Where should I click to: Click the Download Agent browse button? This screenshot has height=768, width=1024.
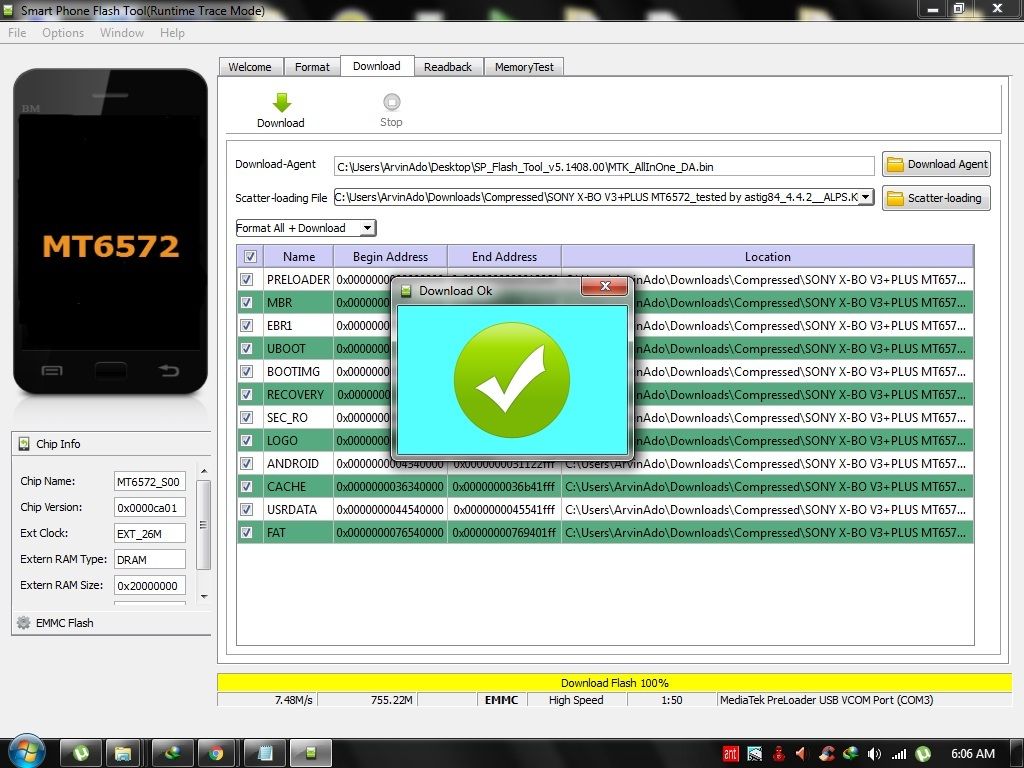click(936, 164)
